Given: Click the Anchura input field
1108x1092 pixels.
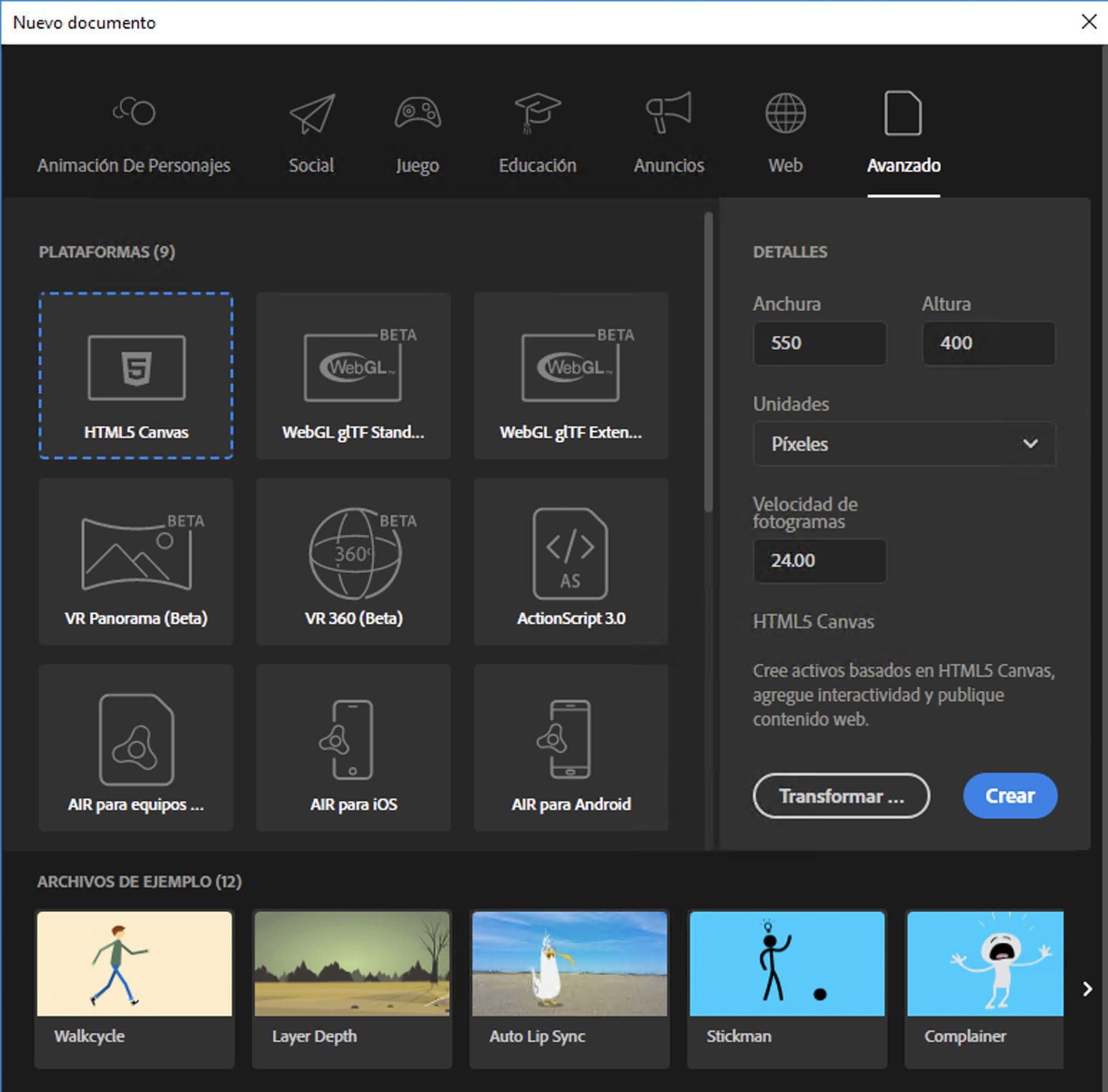Looking at the screenshot, I should [x=820, y=343].
